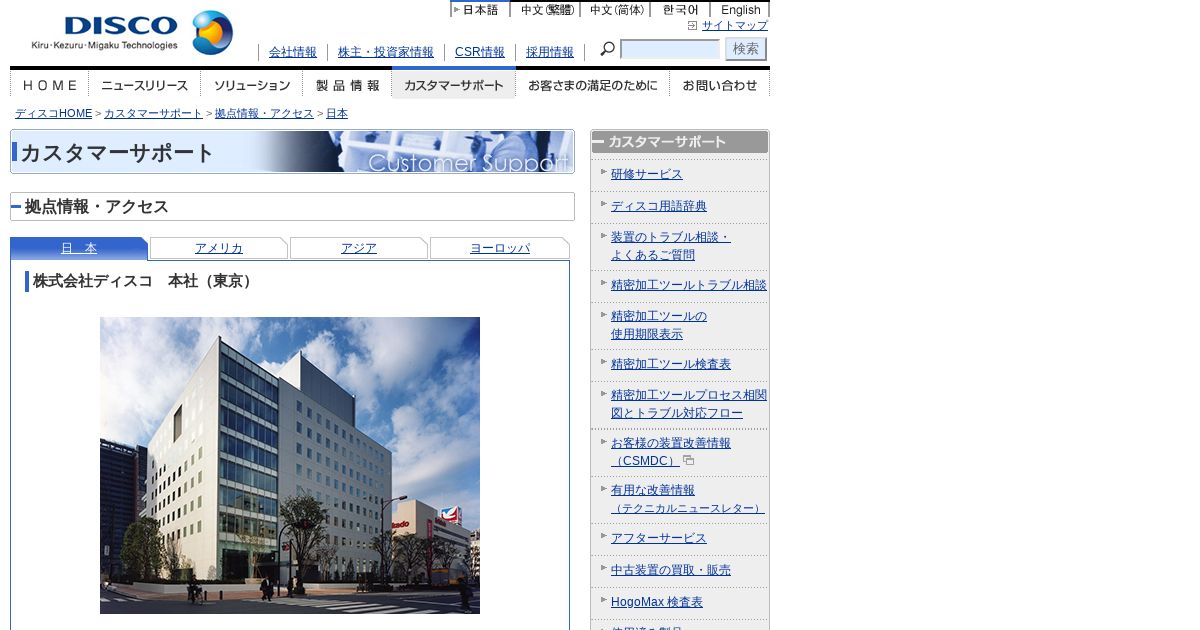Go to HOME in main navigation

[x=49, y=85]
